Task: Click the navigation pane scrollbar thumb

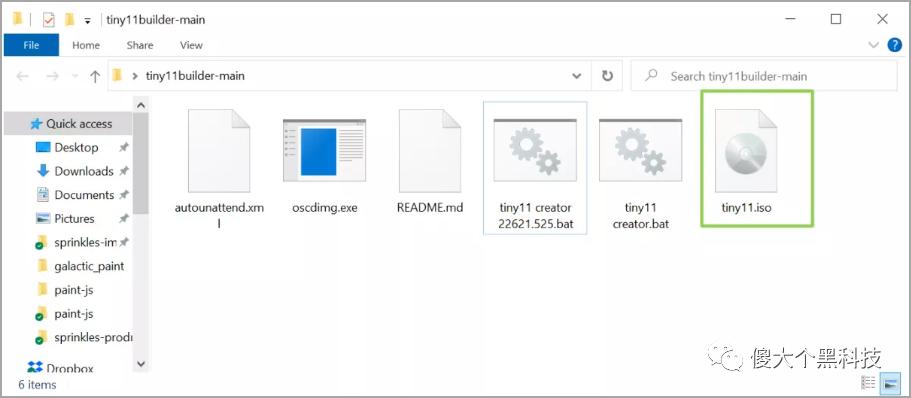Action: tap(141, 163)
